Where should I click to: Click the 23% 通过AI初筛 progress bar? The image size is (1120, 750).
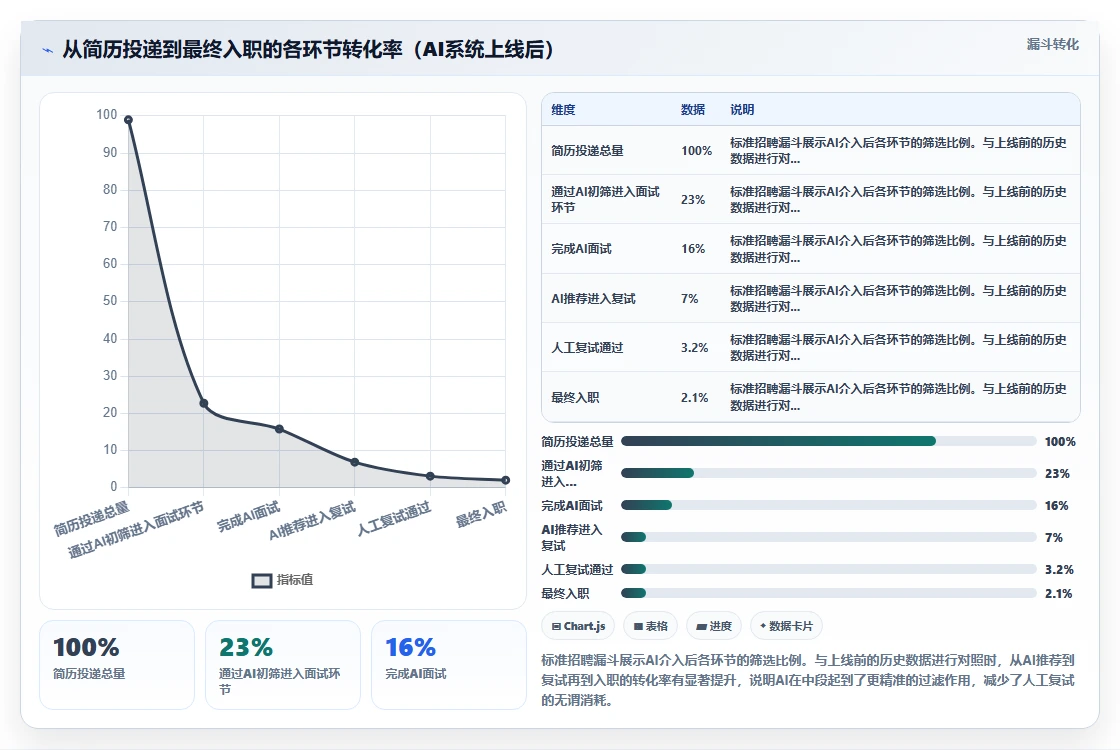point(829,473)
